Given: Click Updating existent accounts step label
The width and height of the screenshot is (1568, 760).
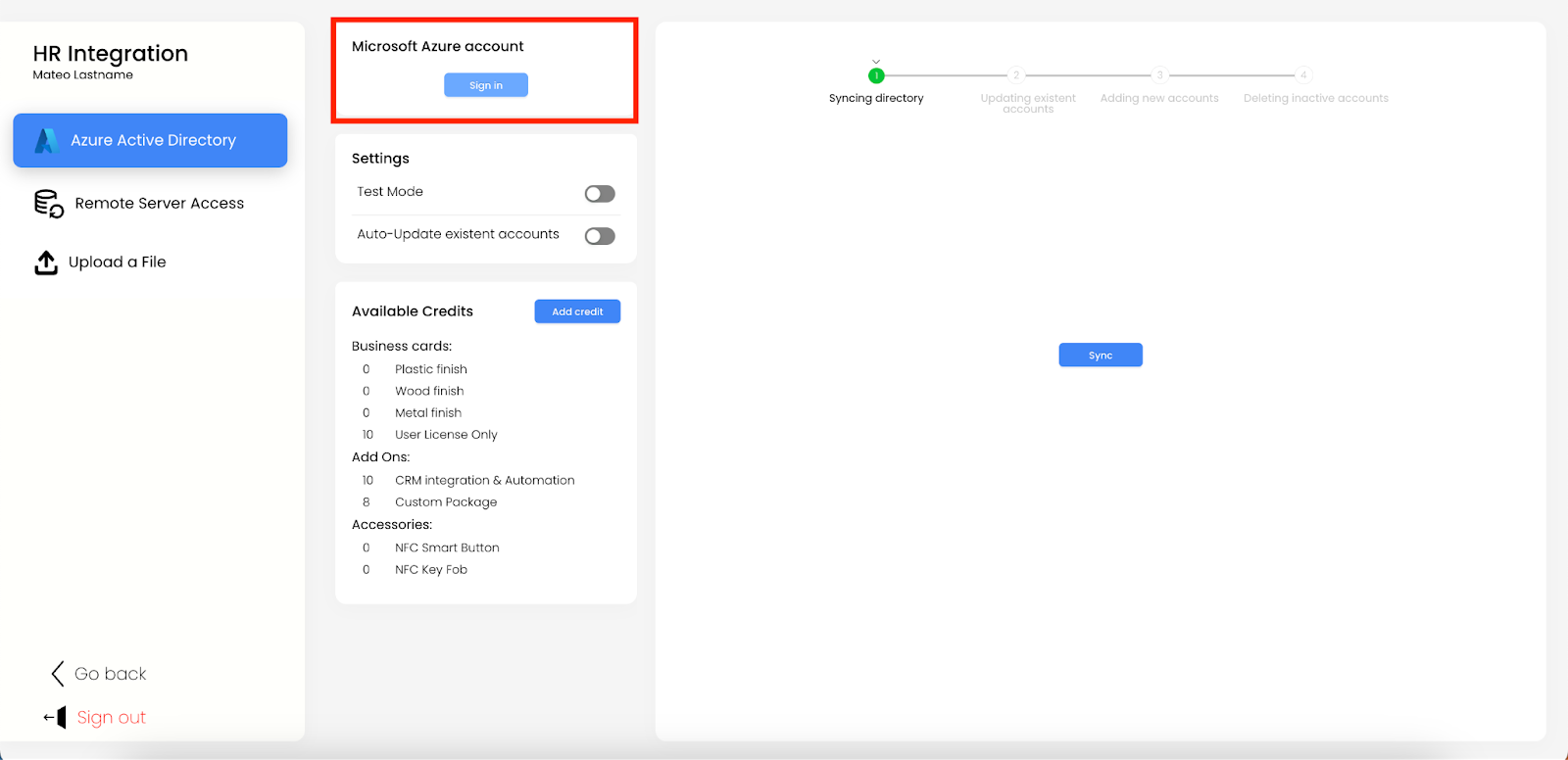Looking at the screenshot, I should (x=1028, y=104).
